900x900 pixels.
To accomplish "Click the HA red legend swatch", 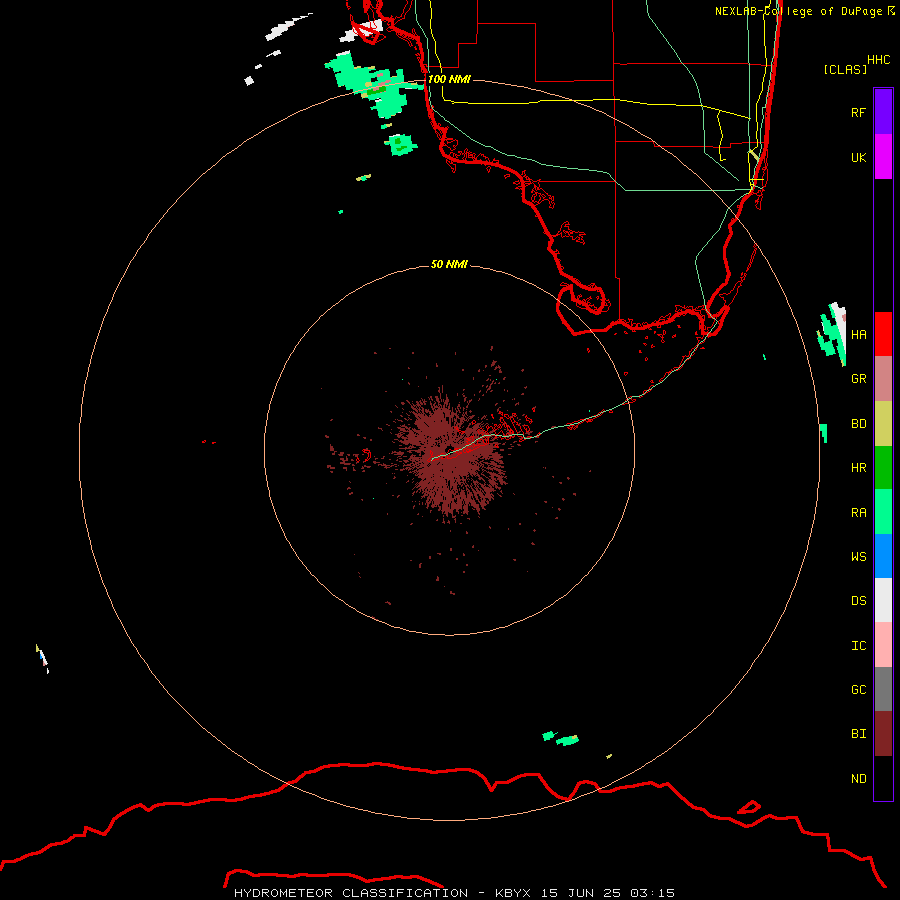I will click(x=883, y=334).
